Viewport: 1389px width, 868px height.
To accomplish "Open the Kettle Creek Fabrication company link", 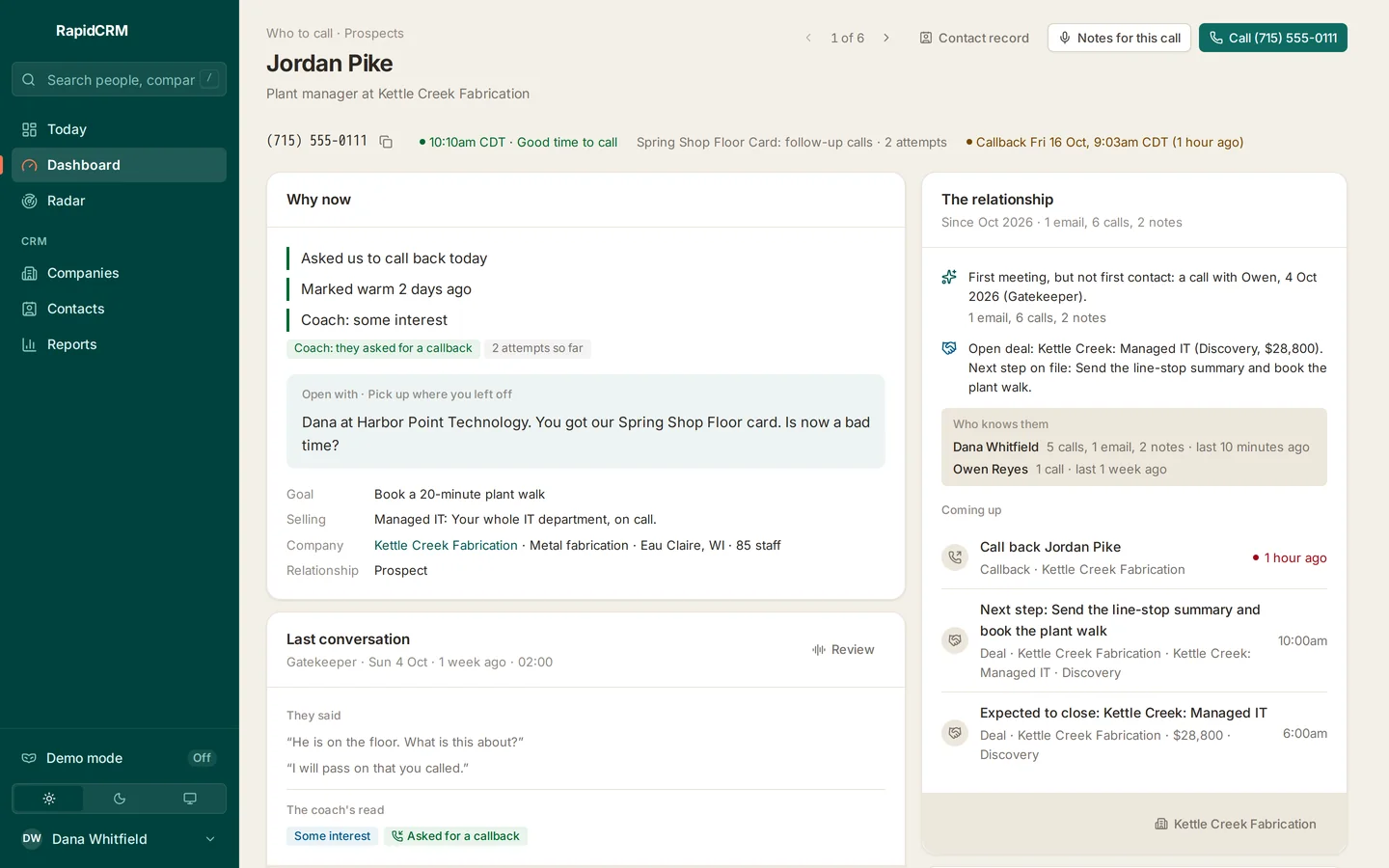I will [446, 545].
